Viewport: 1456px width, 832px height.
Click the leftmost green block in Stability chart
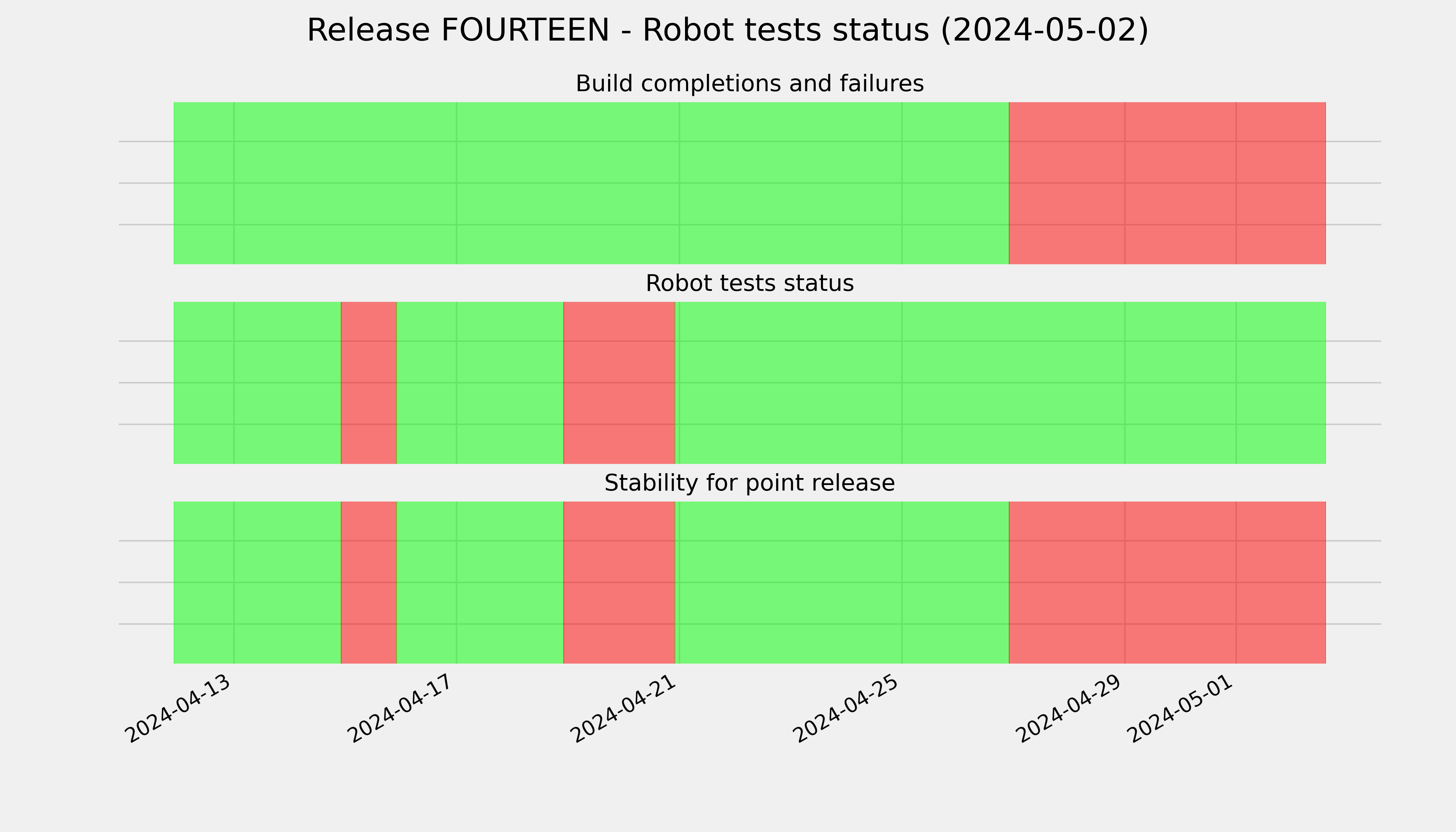(257, 582)
